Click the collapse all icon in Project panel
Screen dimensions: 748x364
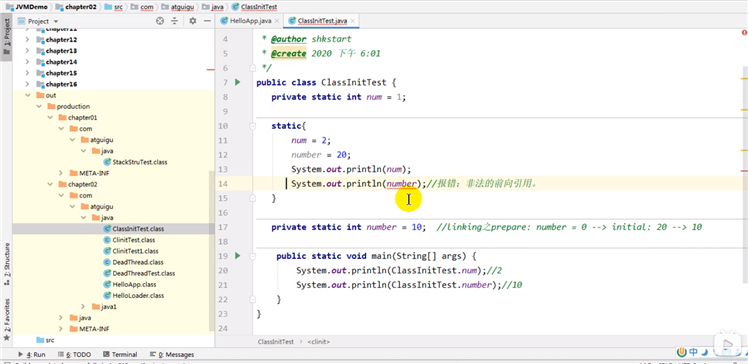175,21
